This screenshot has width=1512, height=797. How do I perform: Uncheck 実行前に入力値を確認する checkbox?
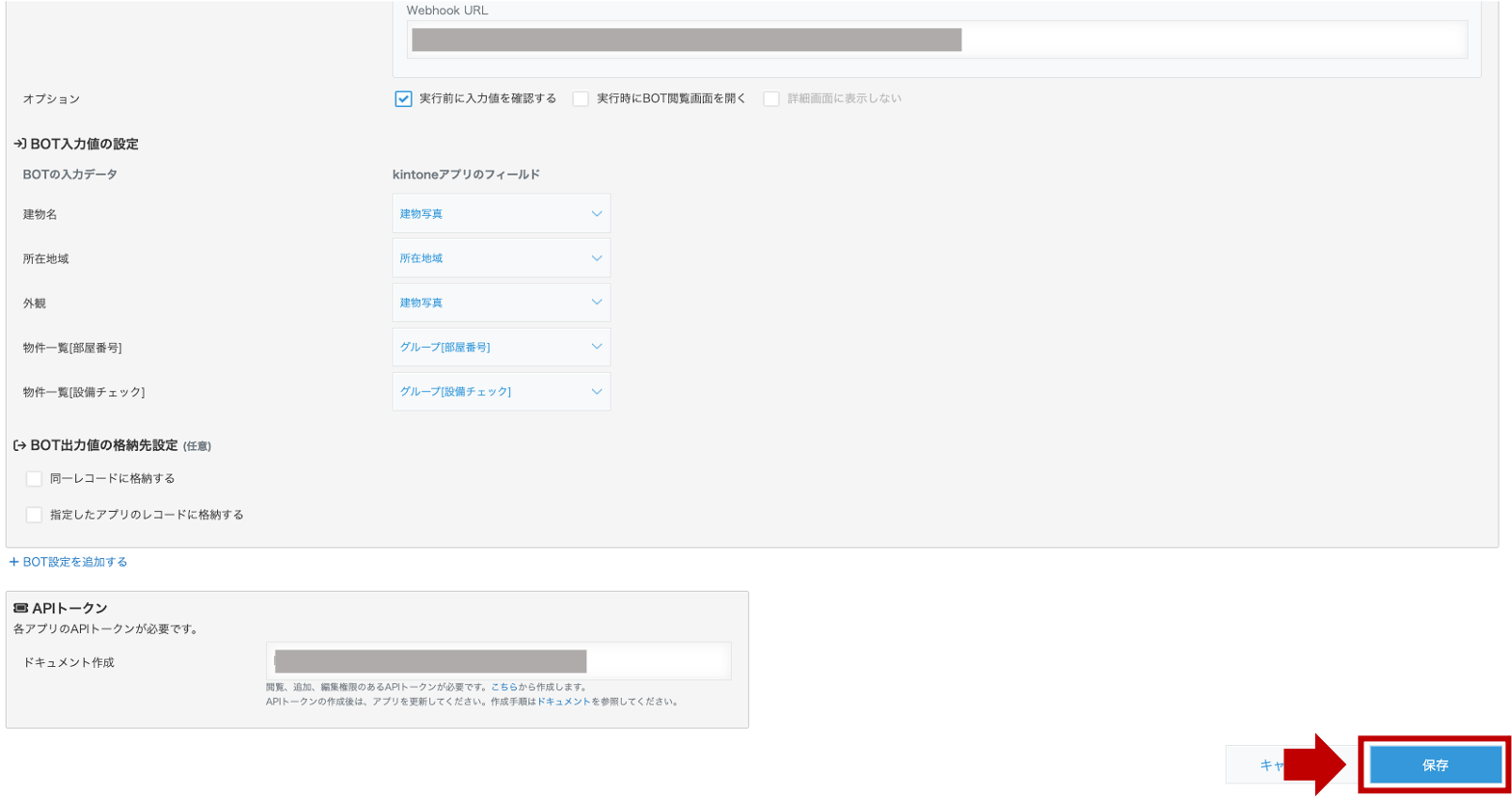[403, 98]
